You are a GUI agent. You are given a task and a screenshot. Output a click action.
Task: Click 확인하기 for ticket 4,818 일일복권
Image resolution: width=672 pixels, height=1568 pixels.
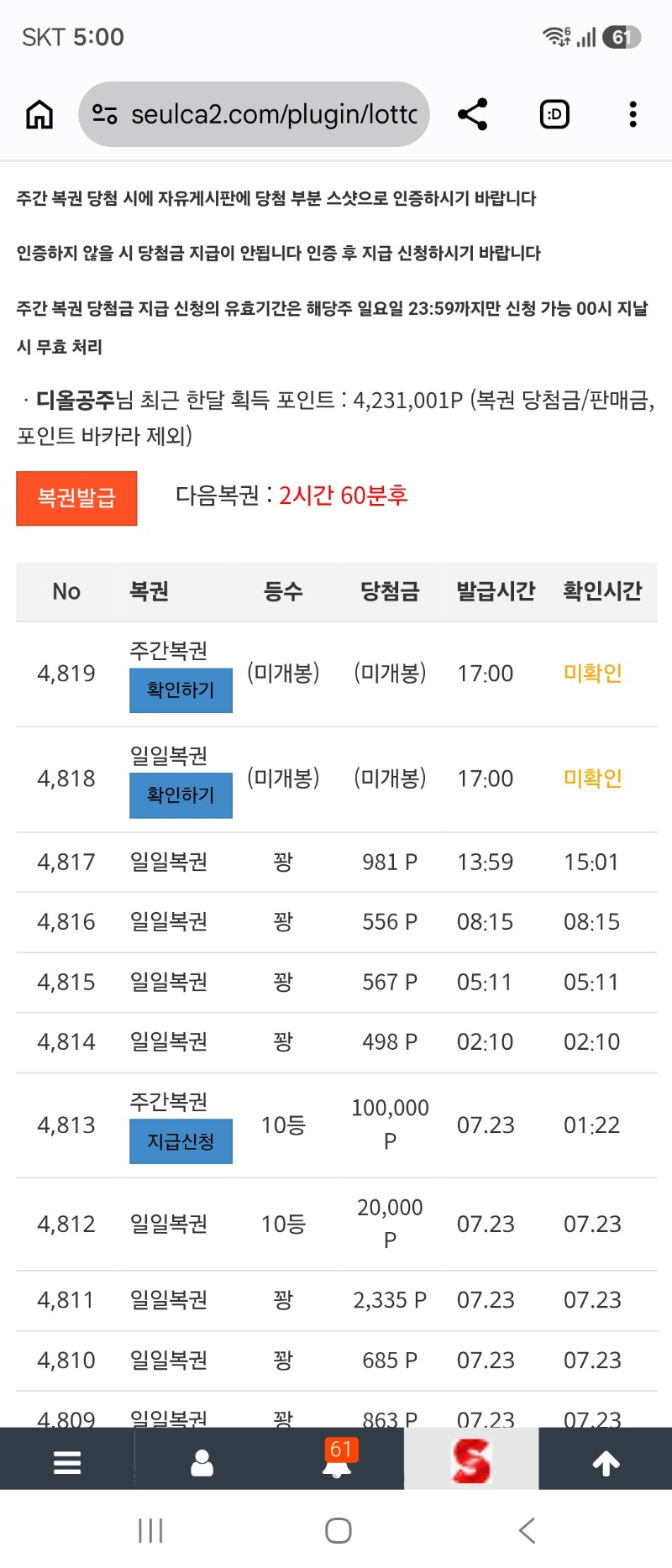[x=181, y=795]
